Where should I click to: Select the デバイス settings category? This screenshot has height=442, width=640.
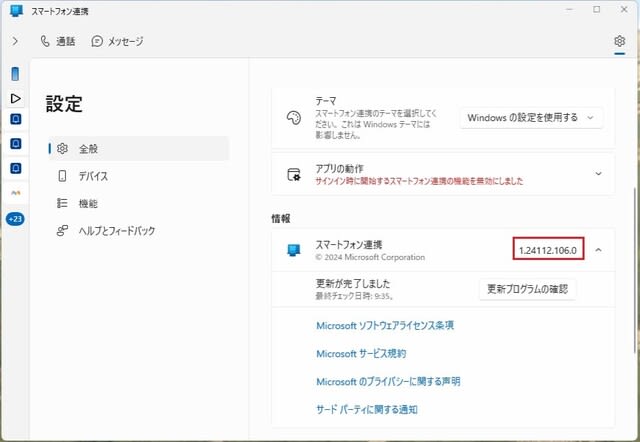[139, 176]
